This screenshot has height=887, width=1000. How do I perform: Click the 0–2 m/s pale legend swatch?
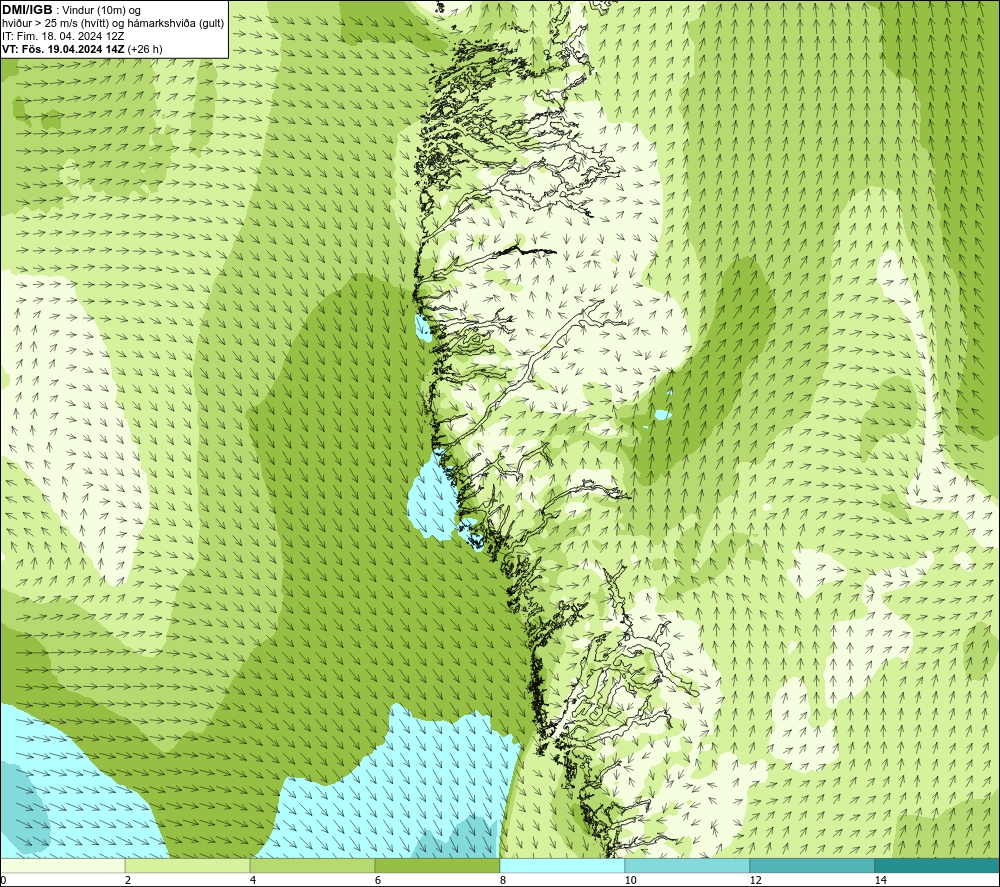point(62,866)
